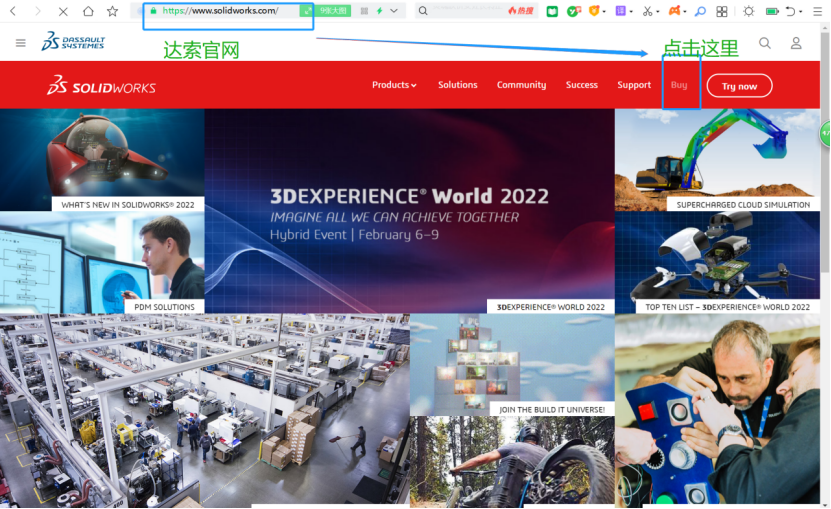Open the Solutions menu item
Image resolution: width=831 pixels, height=509 pixels.
pyautogui.click(x=458, y=85)
